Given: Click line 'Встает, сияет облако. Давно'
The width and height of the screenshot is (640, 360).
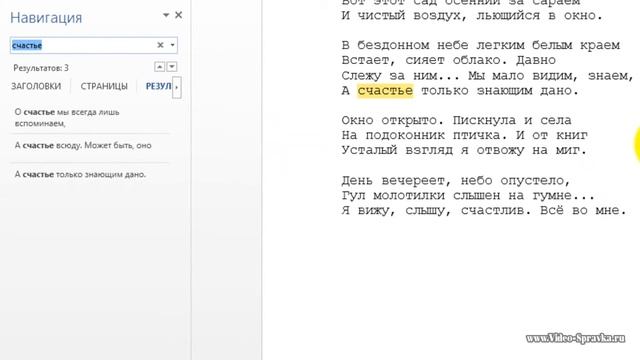Looking at the screenshot, I should 449,60.
